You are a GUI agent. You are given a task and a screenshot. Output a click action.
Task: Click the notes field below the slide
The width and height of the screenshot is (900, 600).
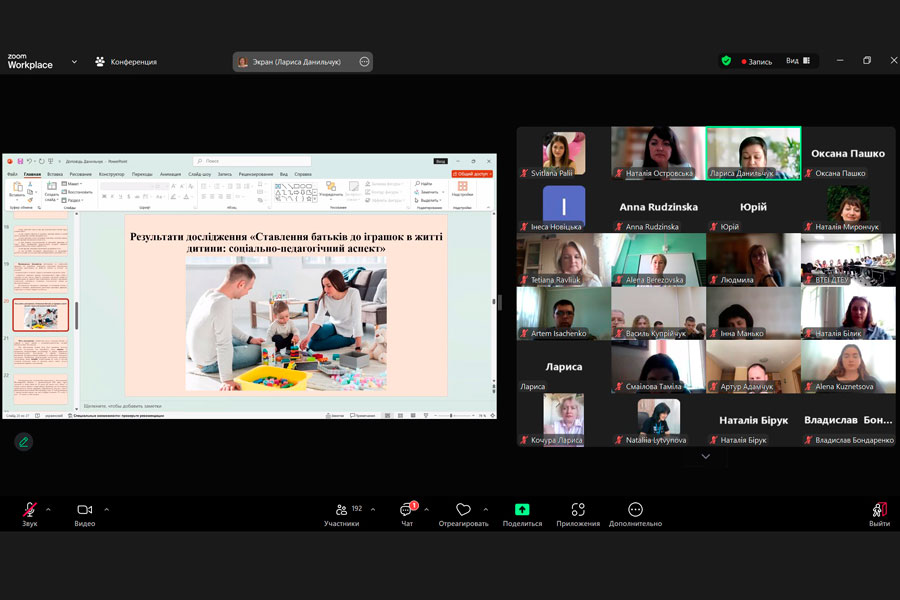click(x=287, y=406)
